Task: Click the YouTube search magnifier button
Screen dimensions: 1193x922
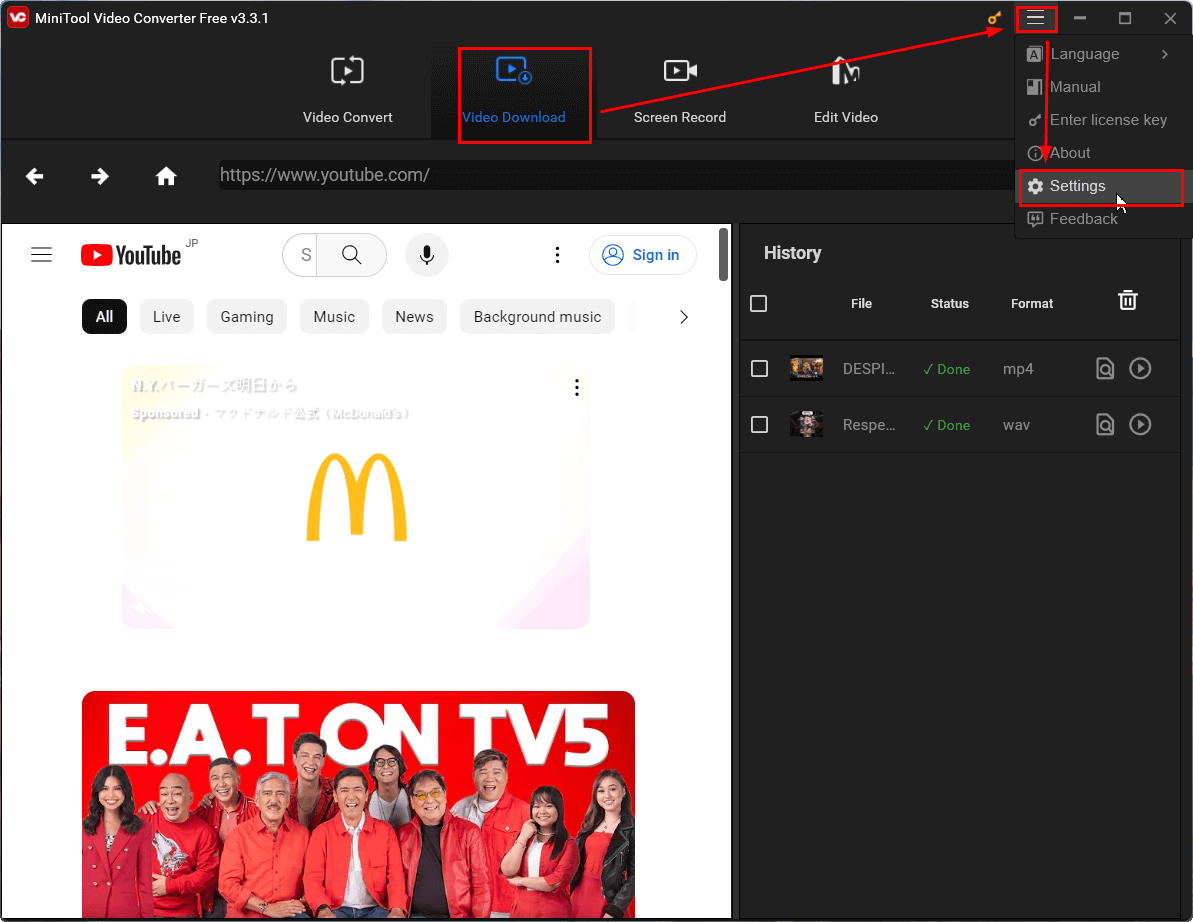Action: tap(352, 255)
